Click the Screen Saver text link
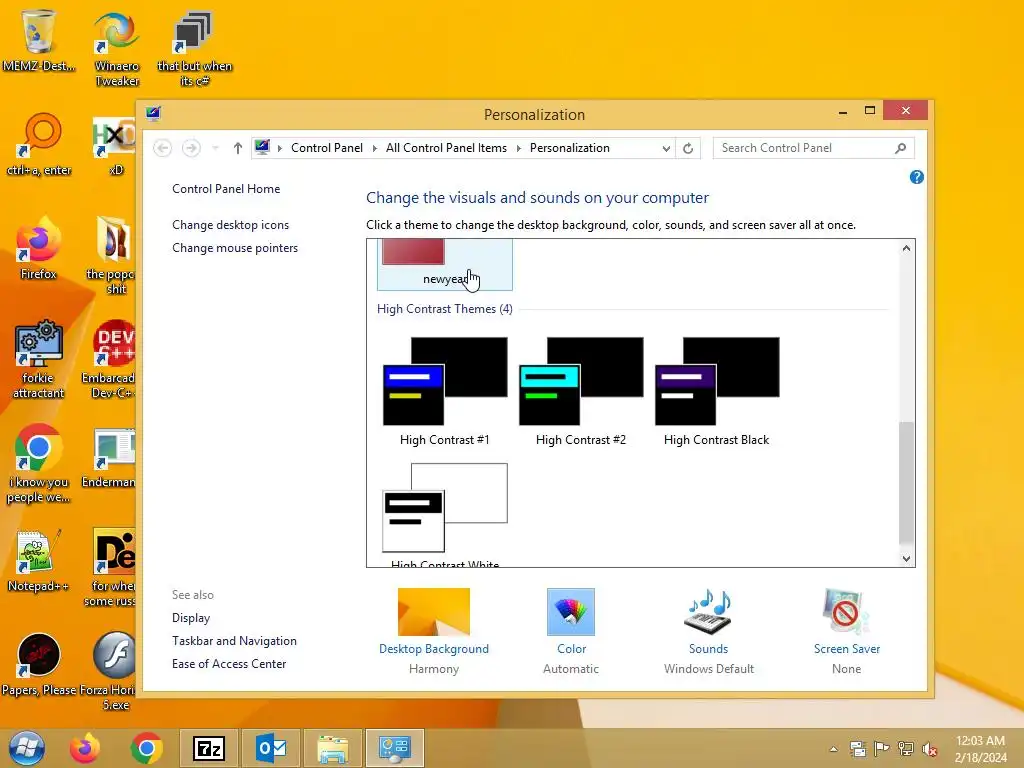Viewport: 1024px width, 768px height. coord(847,648)
